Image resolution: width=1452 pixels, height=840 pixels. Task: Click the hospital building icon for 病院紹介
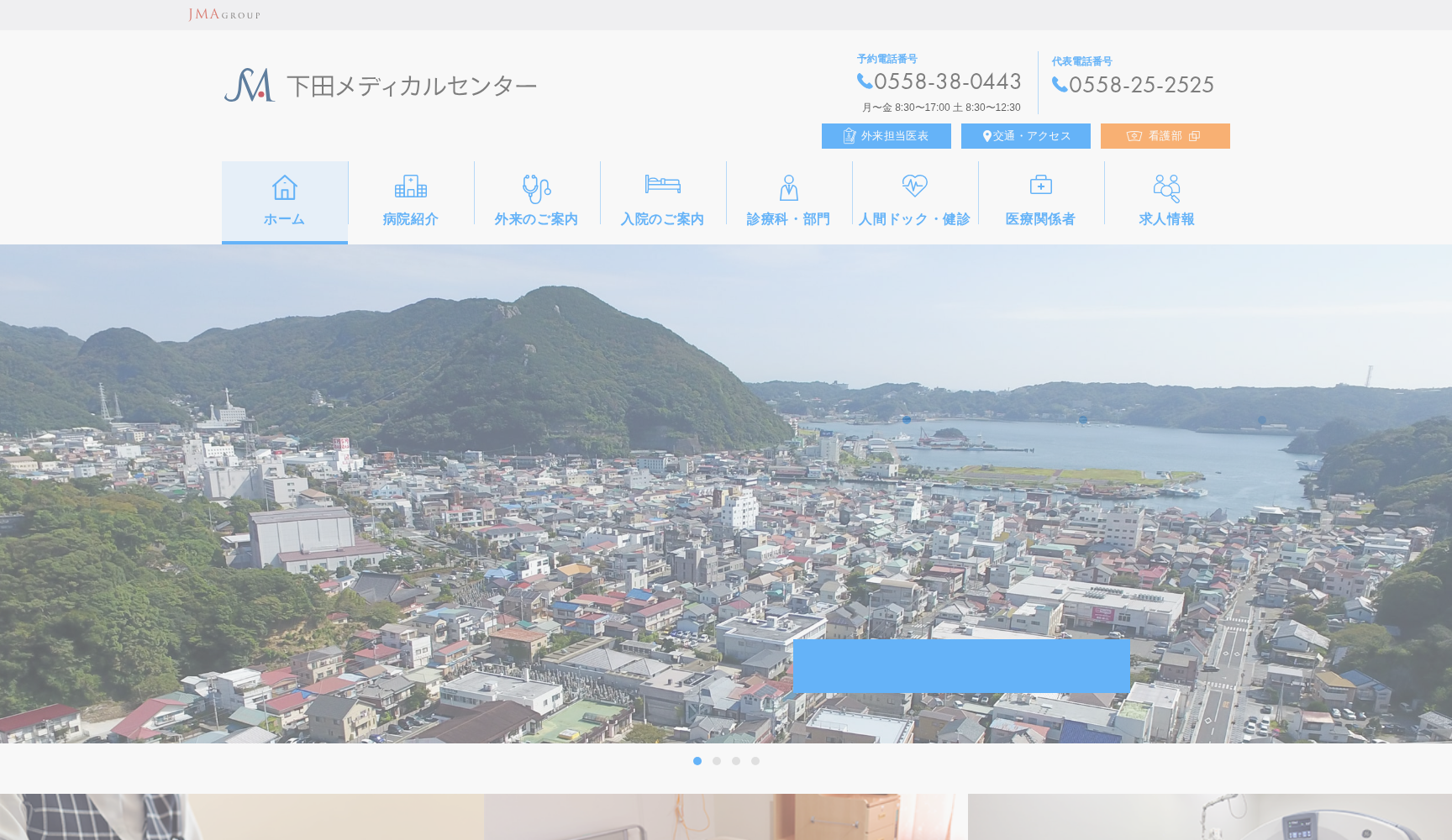coord(411,186)
